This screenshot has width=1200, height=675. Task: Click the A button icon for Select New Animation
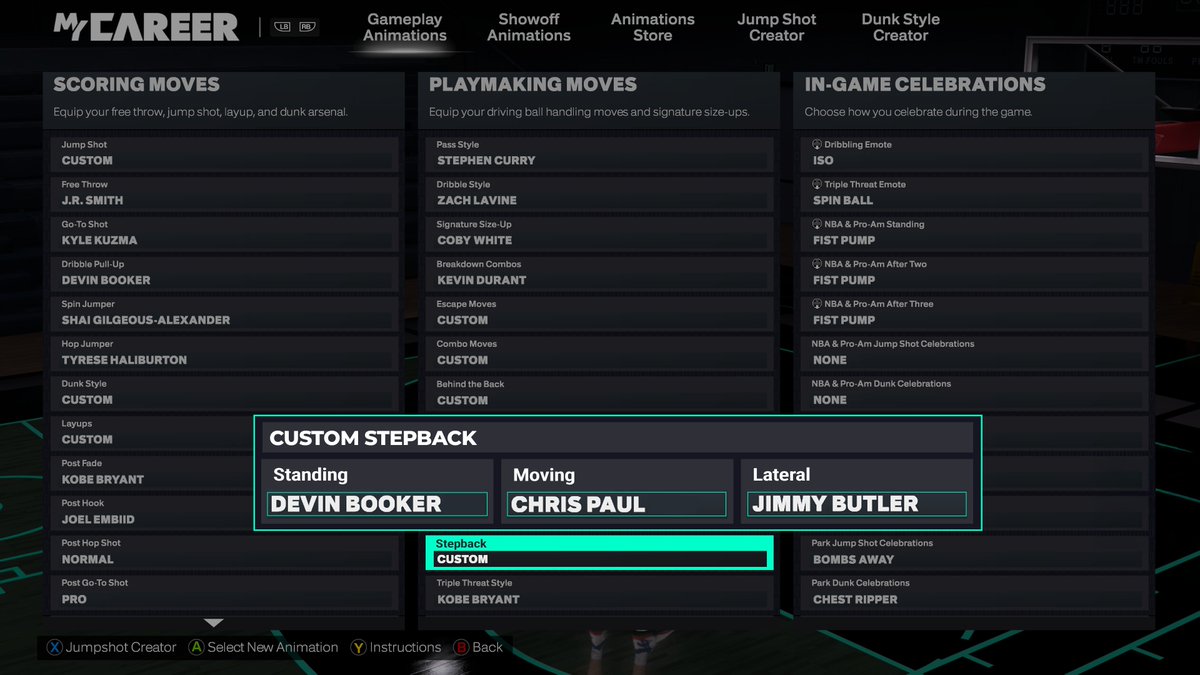(197, 648)
